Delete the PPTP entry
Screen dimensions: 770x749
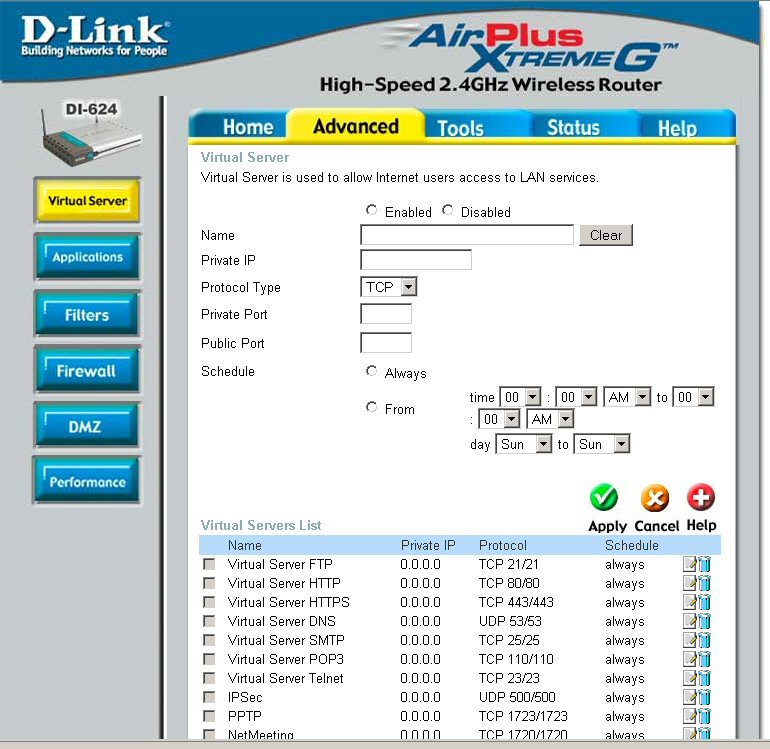[704, 716]
